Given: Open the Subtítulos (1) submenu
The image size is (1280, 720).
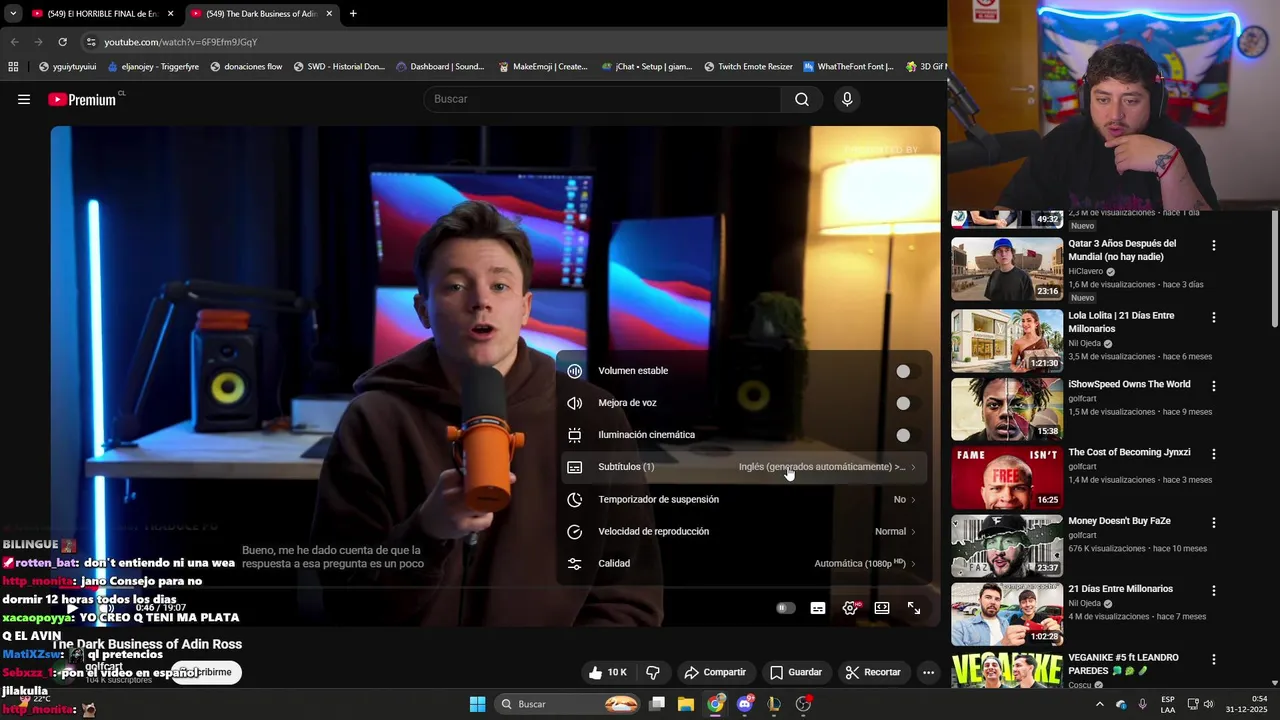Looking at the screenshot, I should 744,467.
